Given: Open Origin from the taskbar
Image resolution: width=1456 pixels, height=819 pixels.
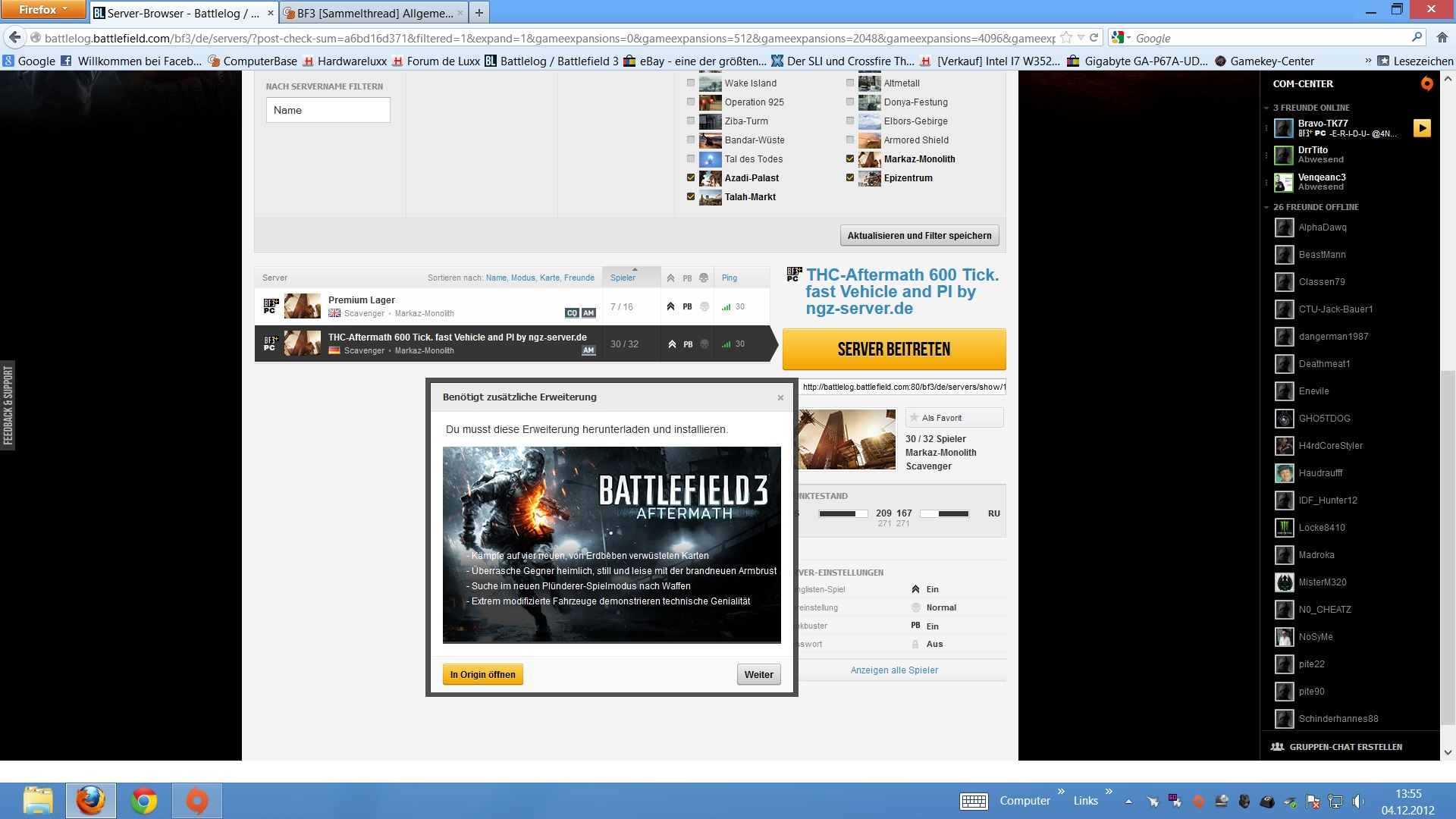Looking at the screenshot, I should point(197,801).
